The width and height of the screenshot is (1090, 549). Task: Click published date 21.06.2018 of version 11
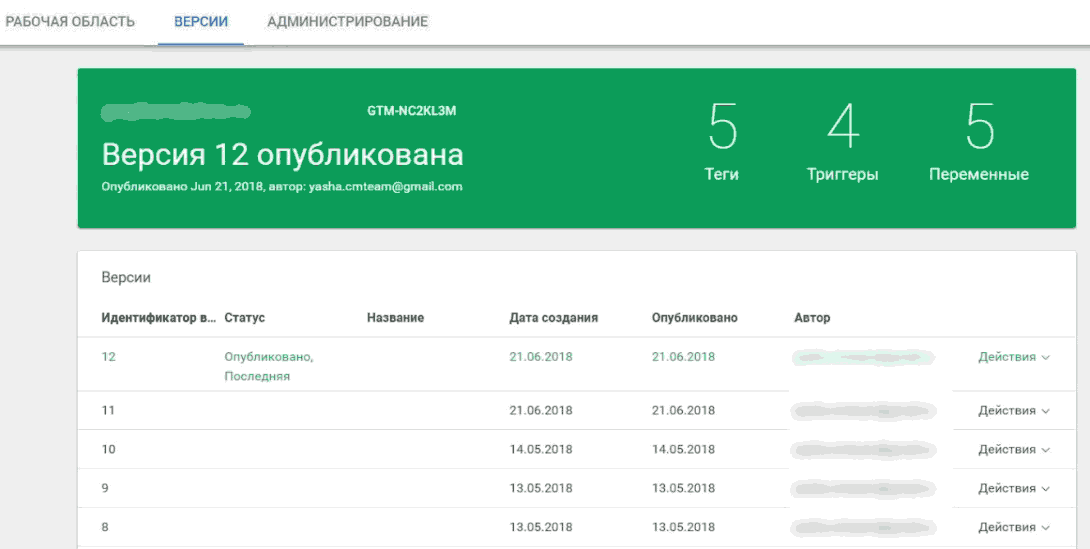[683, 411]
